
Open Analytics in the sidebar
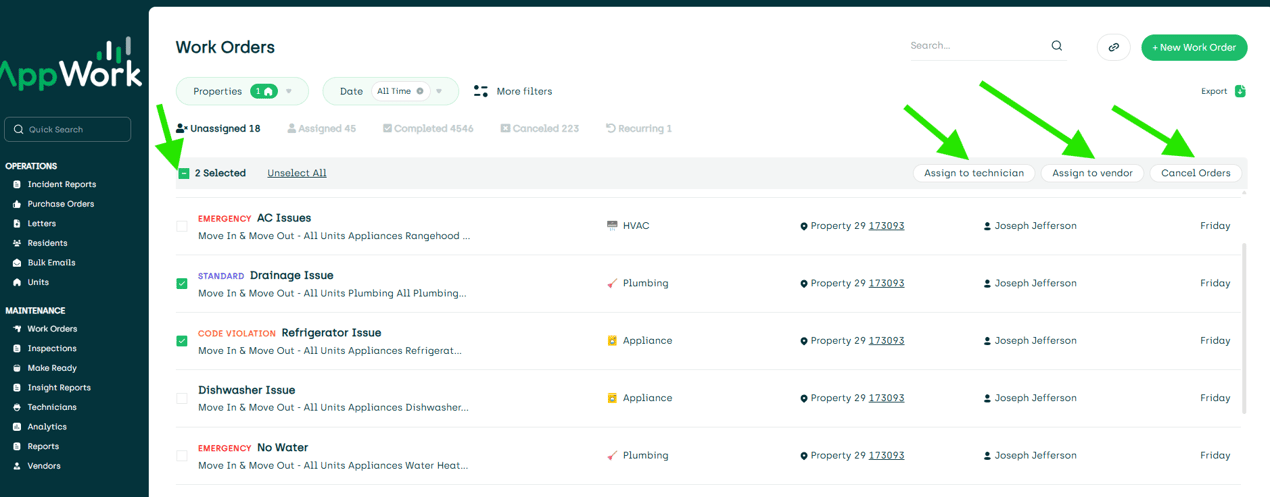point(46,427)
